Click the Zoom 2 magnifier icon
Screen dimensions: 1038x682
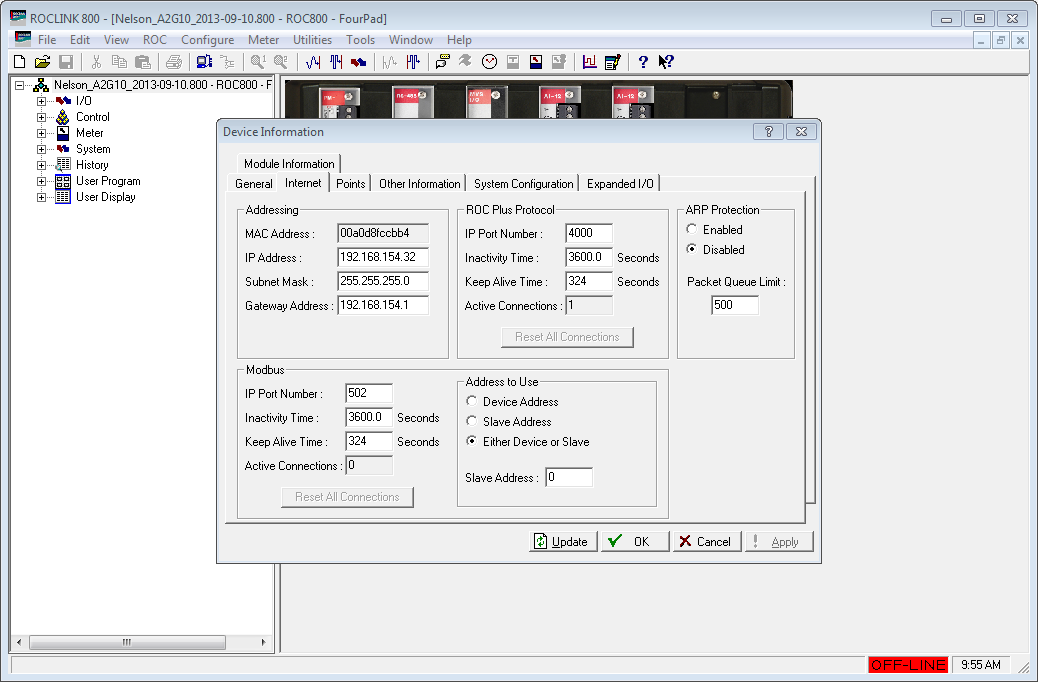[x=281, y=62]
